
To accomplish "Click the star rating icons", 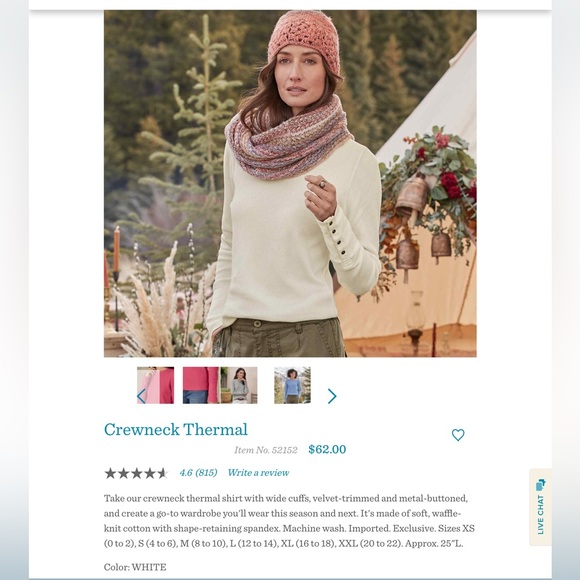I will tap(136, 473).
